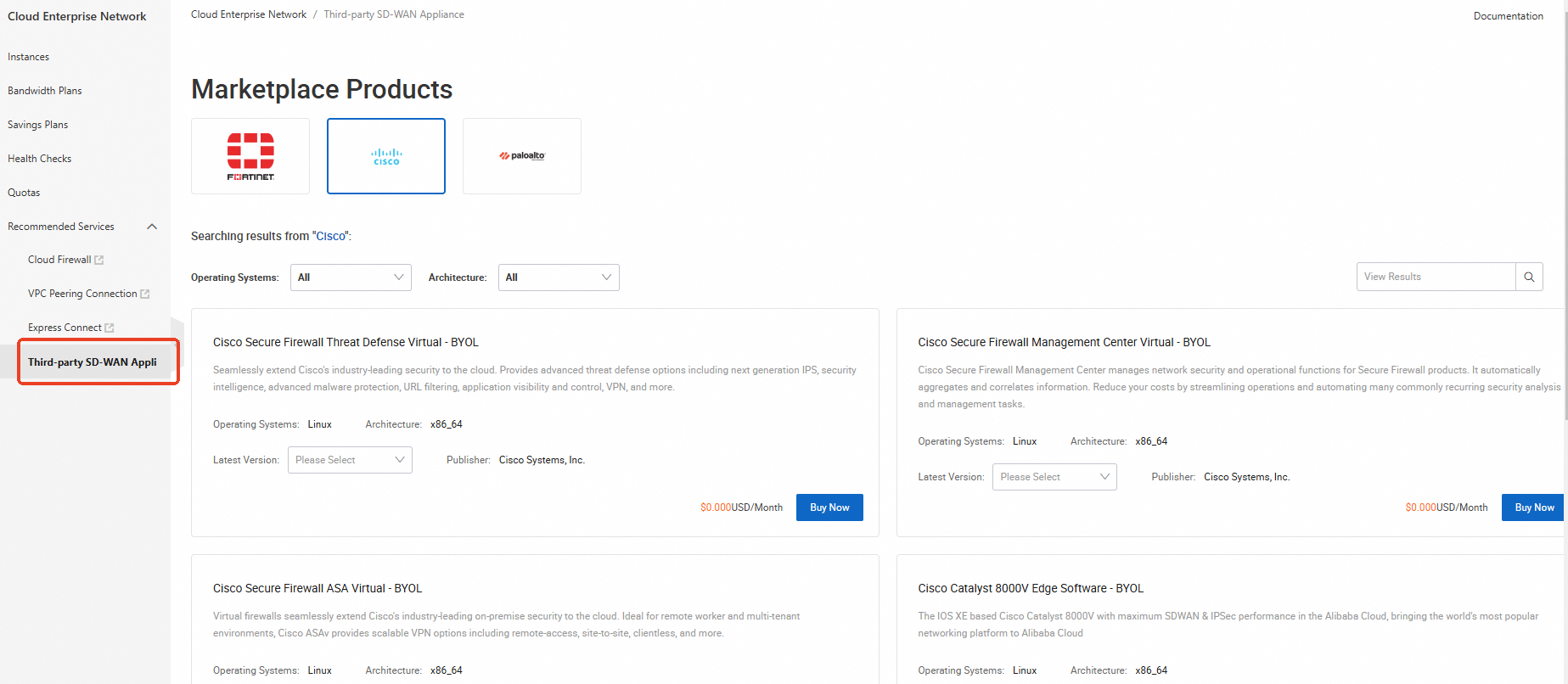Viewport: 1568px width, 684px height.
Task: Select the Palo Alto vendor logo card
Action: coord(522,156)
